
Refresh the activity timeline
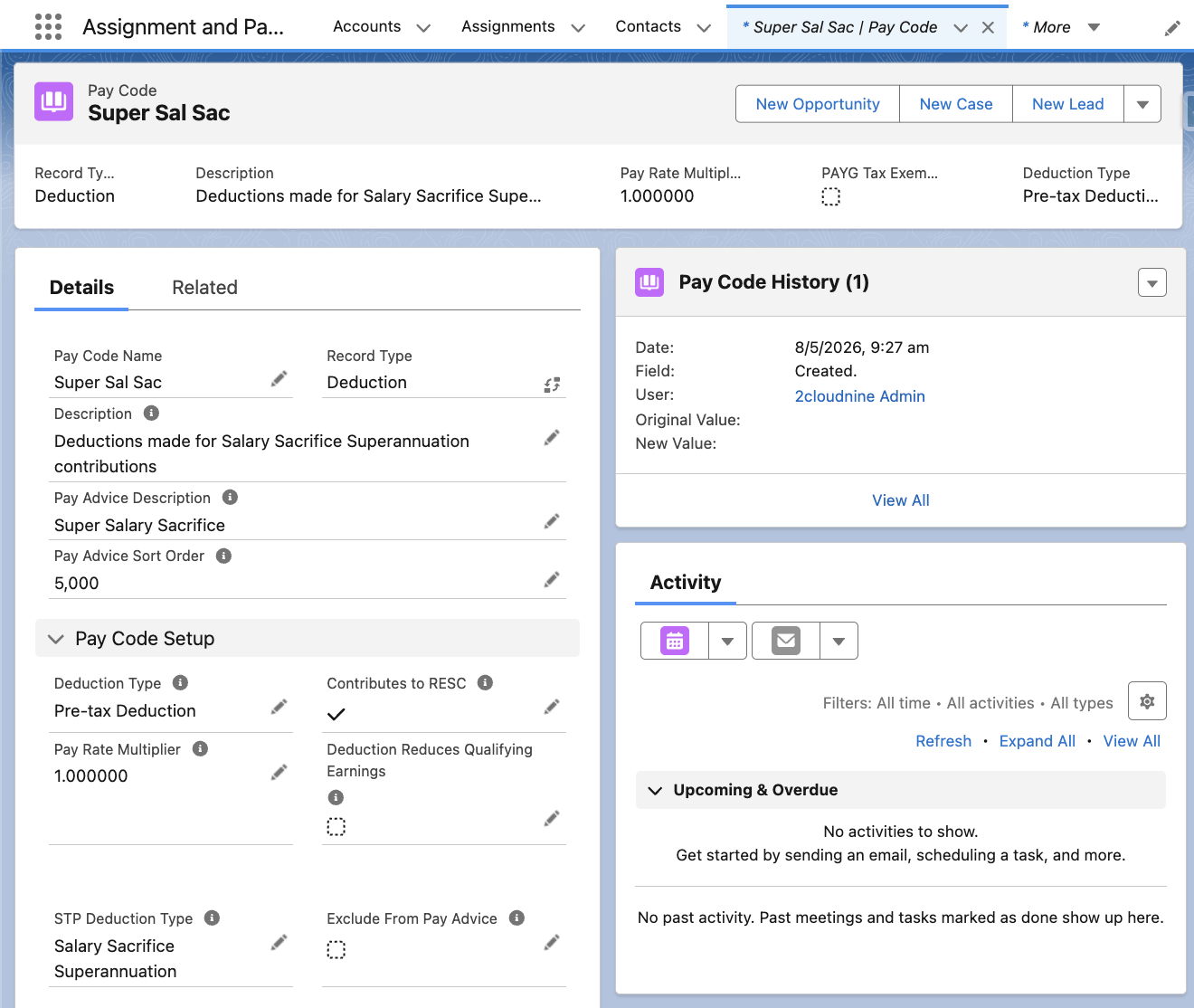click(943, 741)
